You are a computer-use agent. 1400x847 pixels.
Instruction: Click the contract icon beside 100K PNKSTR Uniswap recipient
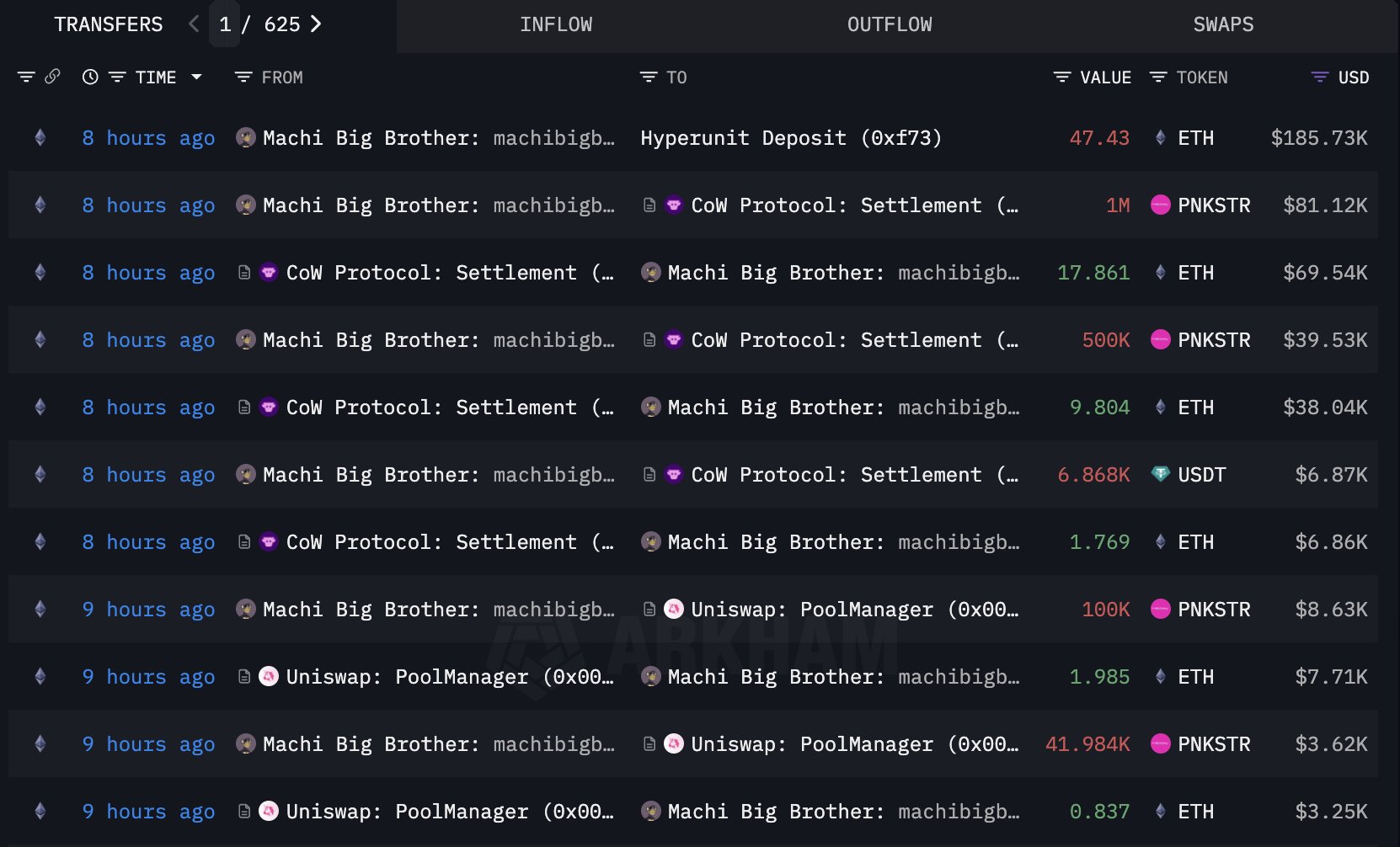coord(649,610)
